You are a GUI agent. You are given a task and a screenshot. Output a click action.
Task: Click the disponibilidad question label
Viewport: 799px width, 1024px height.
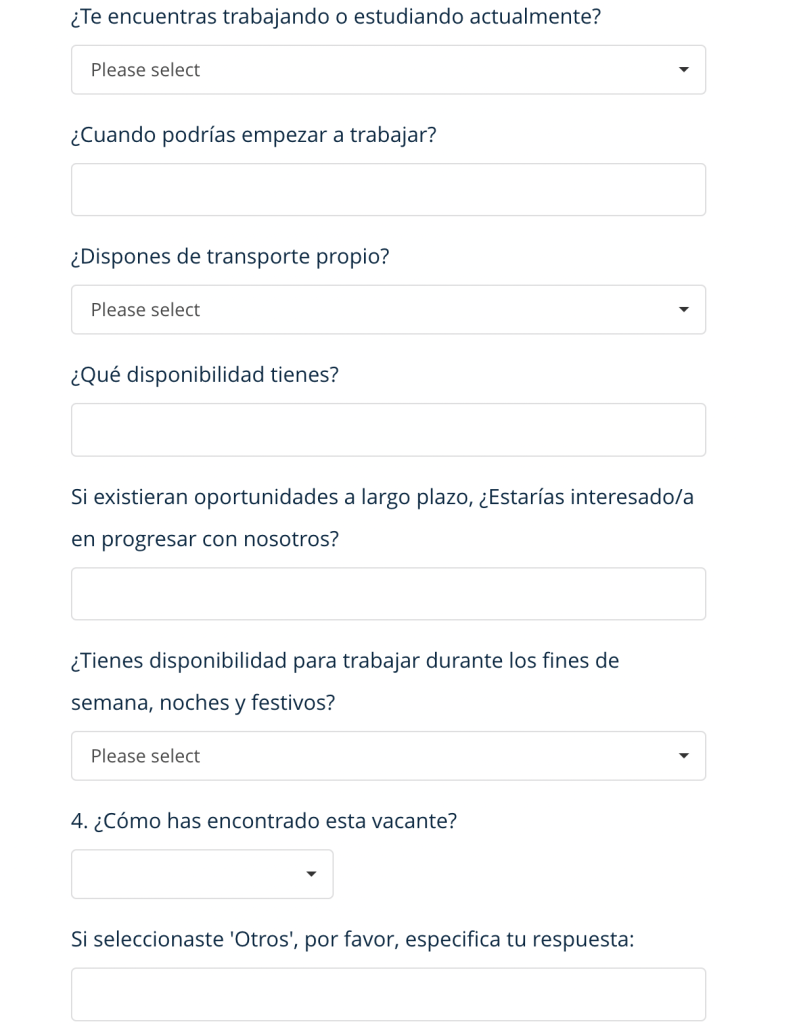coord(203,374)
